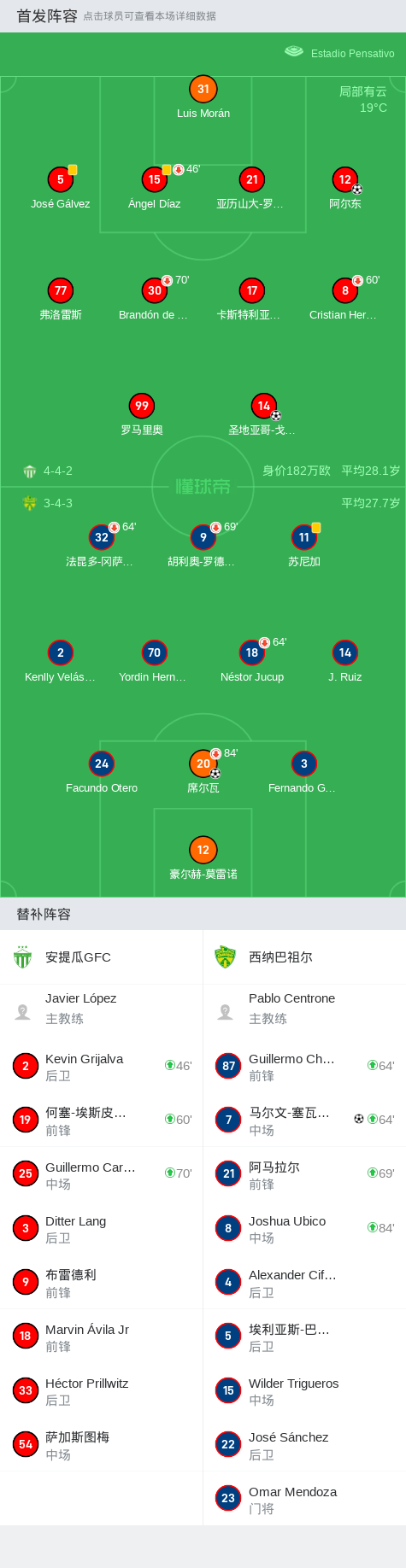Open the 西纳巴祖尔 team crest
Screen dimensions: 406x1568
click(225, 957)
